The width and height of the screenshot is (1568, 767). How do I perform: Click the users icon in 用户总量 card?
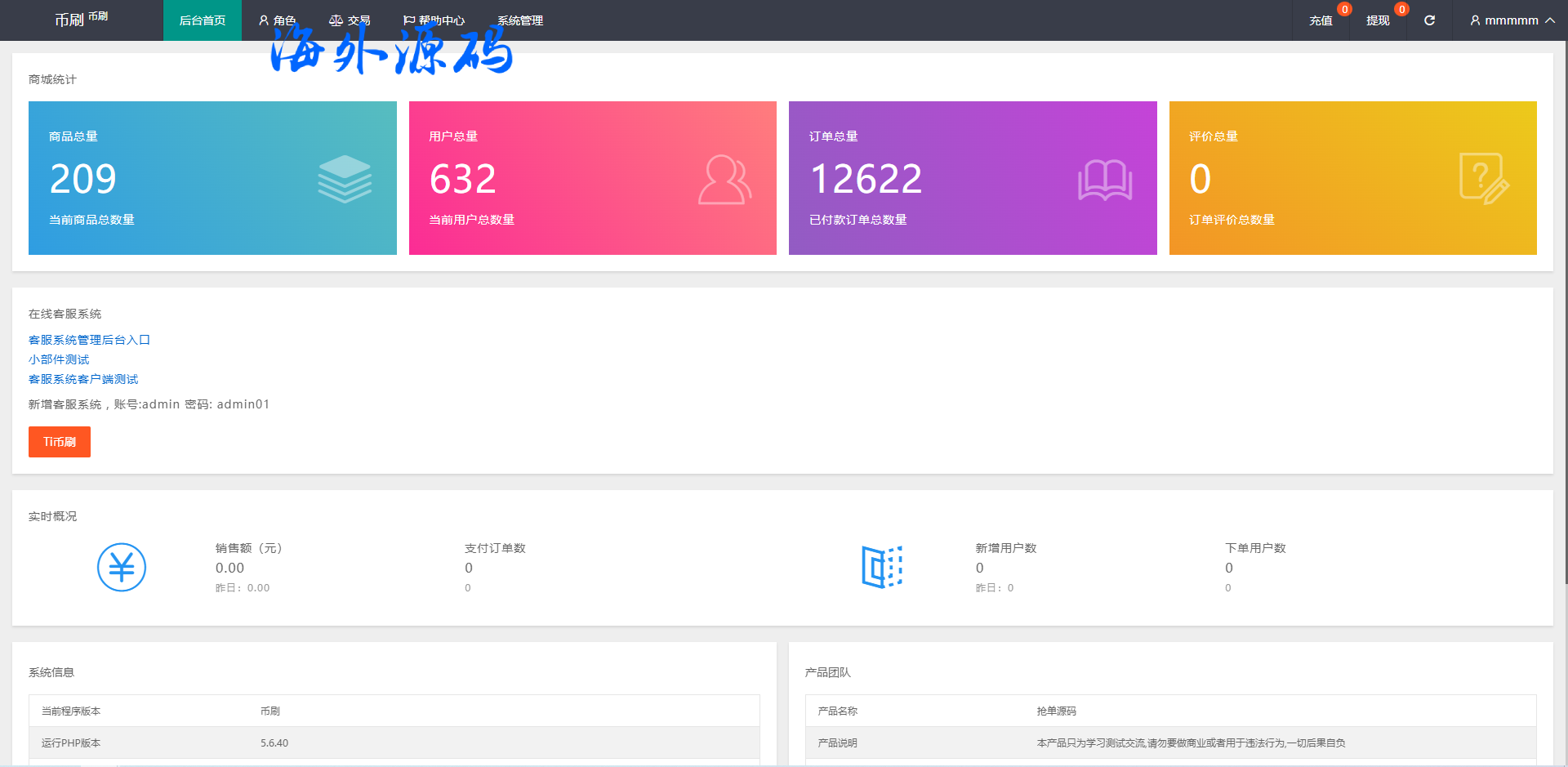click(x=724, y=179)
